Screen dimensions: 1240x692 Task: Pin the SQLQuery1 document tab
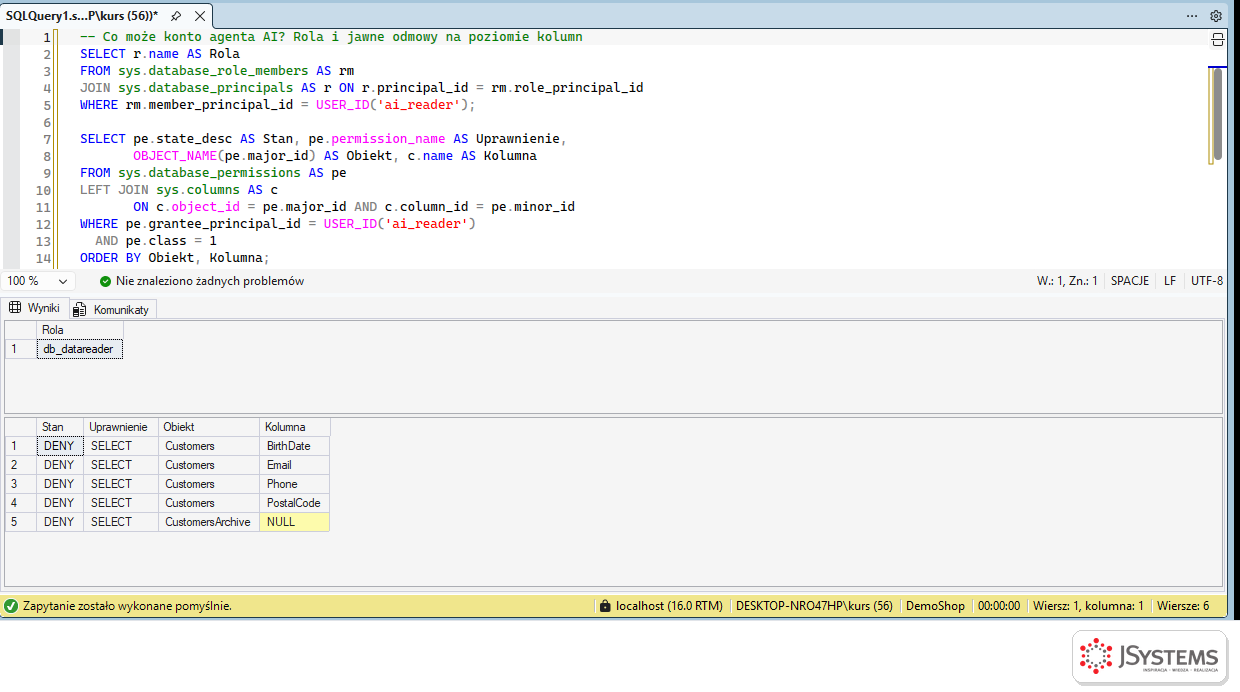pyautogui.click(x=176, y=16)
